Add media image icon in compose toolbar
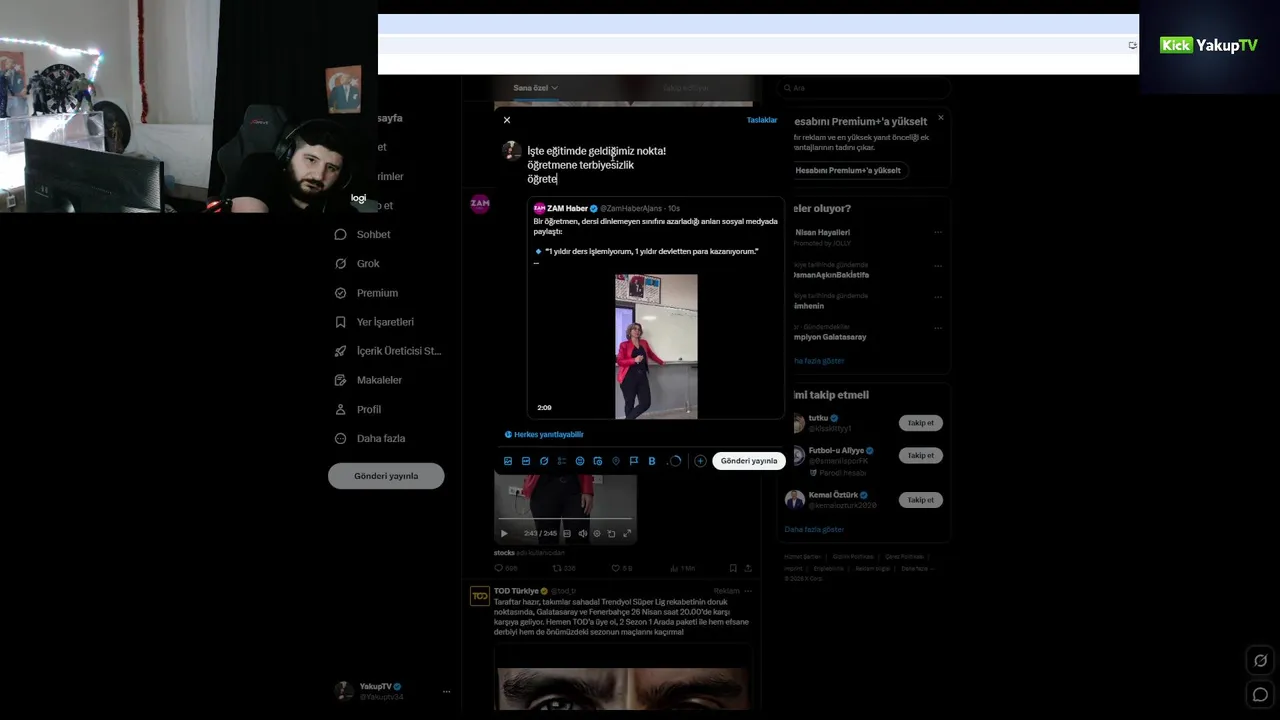 pos(508,461)
